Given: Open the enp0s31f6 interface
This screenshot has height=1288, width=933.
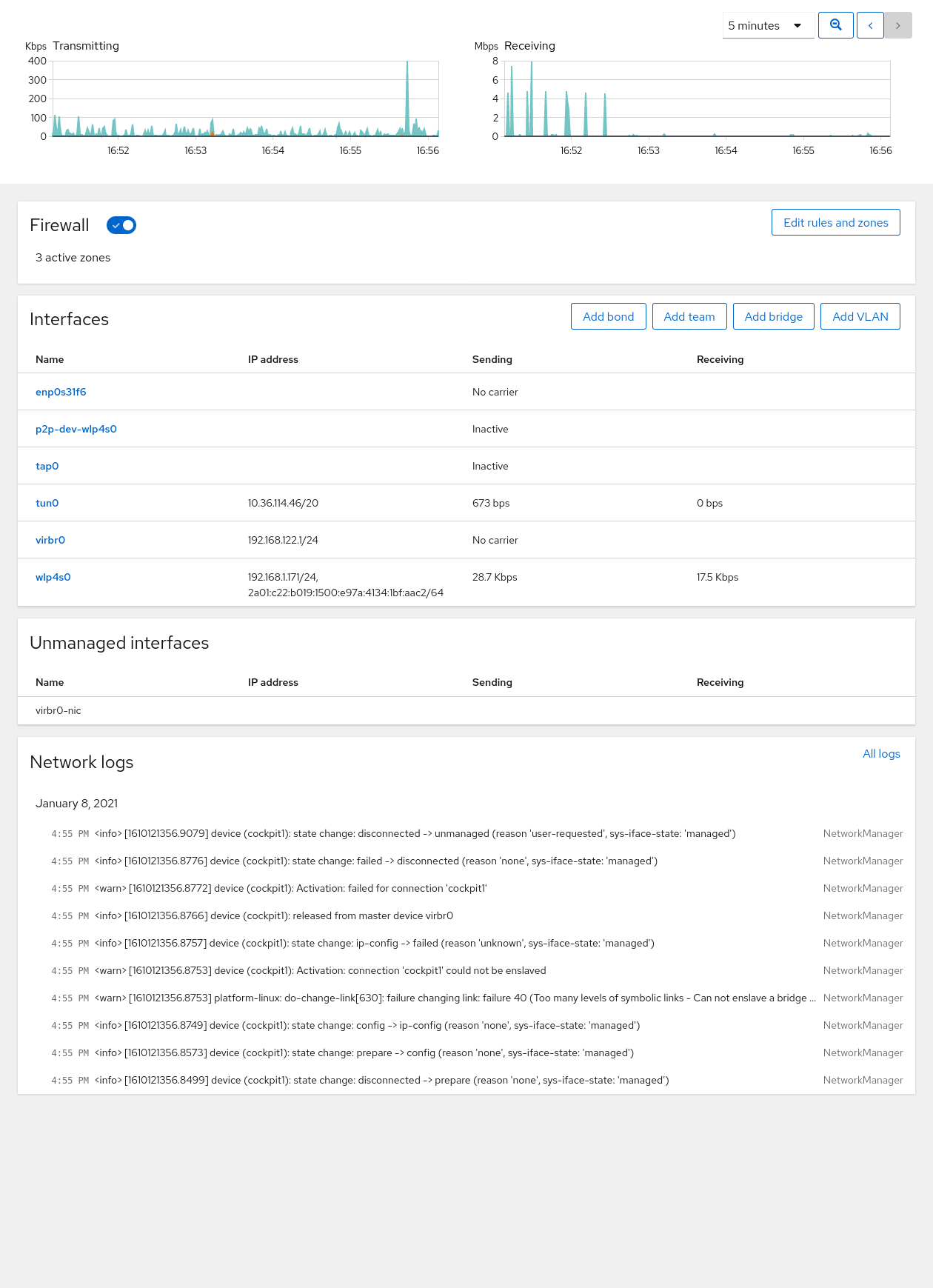Looking at the screenshot, I should [x=61, y=392].
